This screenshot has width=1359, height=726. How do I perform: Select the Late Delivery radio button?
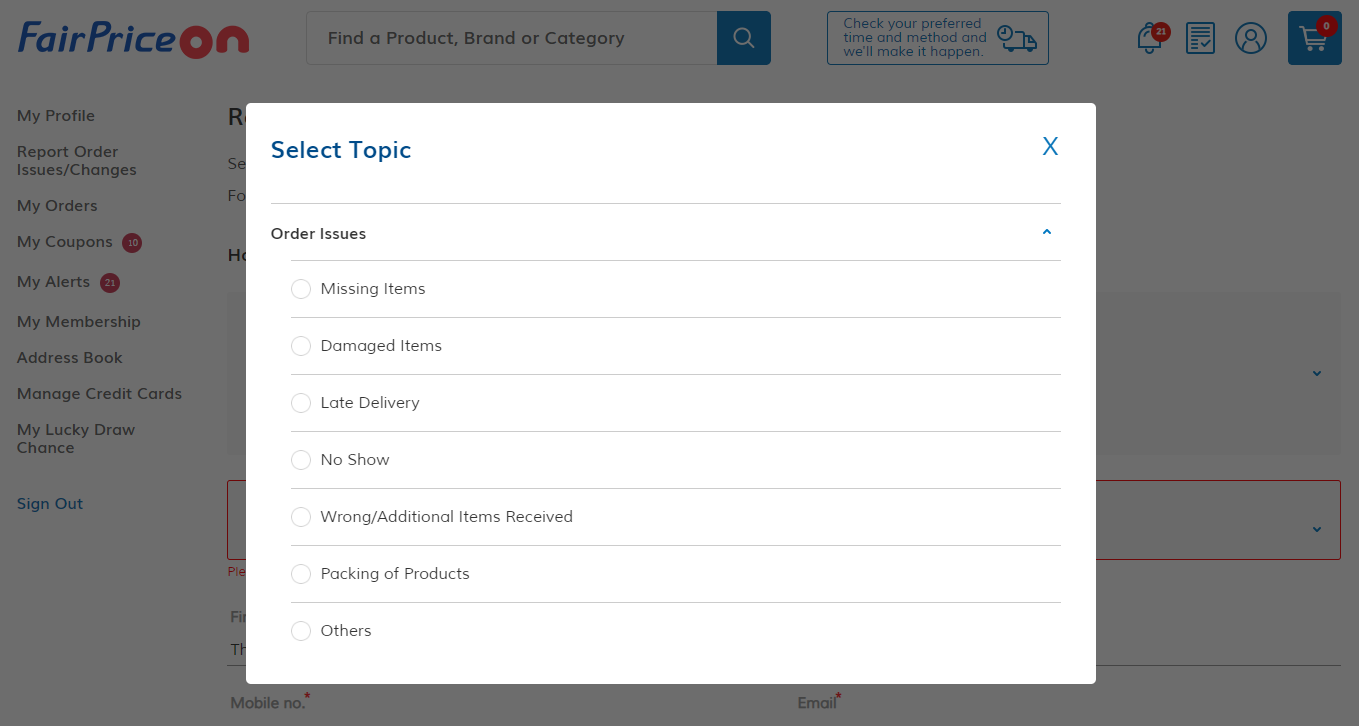pos(301,403)
